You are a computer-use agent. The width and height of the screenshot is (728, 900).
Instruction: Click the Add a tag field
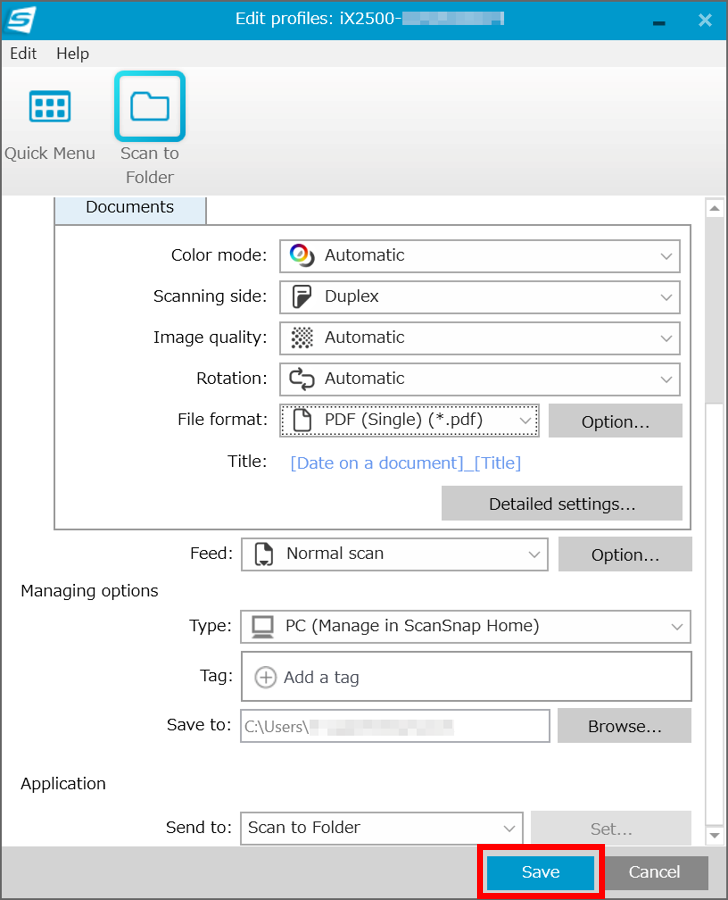[466, 677]
